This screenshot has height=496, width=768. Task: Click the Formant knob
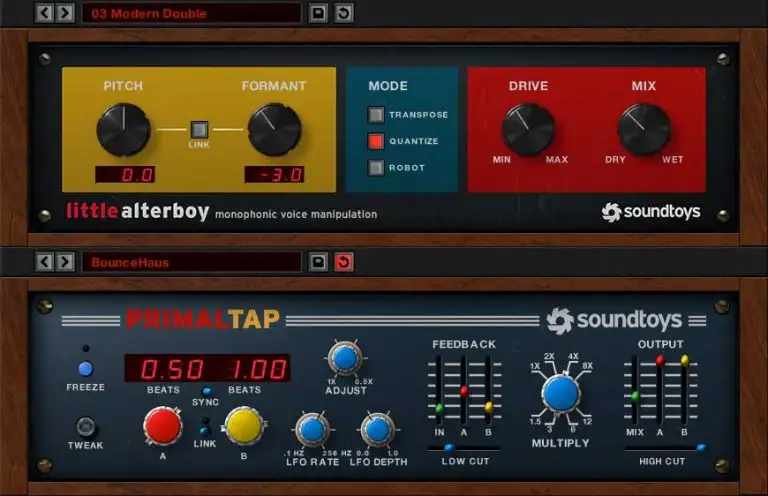click(x=274, y=130)
